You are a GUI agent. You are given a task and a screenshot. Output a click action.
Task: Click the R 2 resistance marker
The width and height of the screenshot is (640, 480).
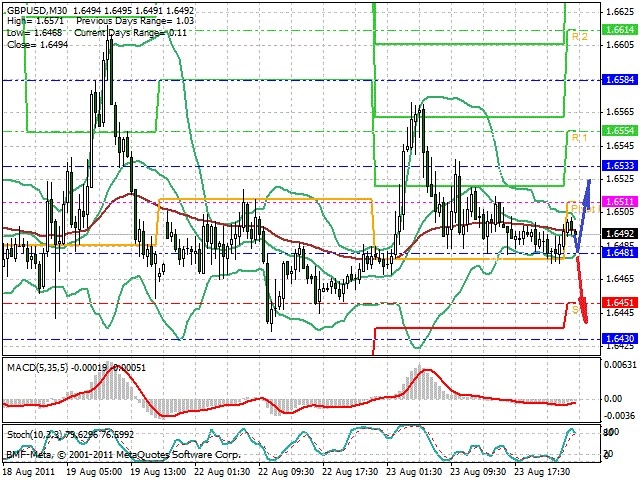580,37
